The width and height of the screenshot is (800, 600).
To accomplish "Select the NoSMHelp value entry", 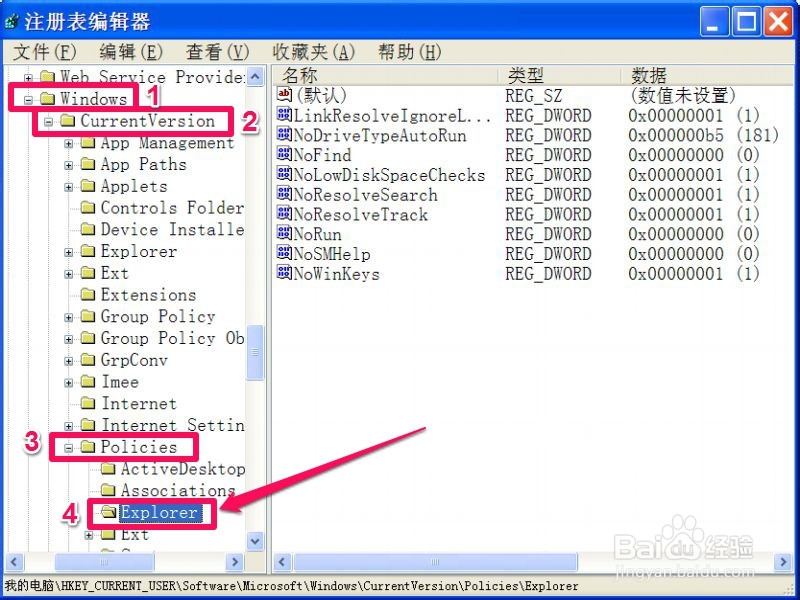I will coord(333,254).
